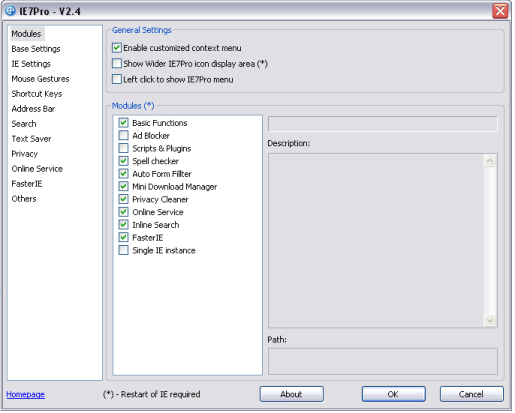515x413 pixels.
Task: Click the description scrollbar up arrow
Action: pos(490,161)
